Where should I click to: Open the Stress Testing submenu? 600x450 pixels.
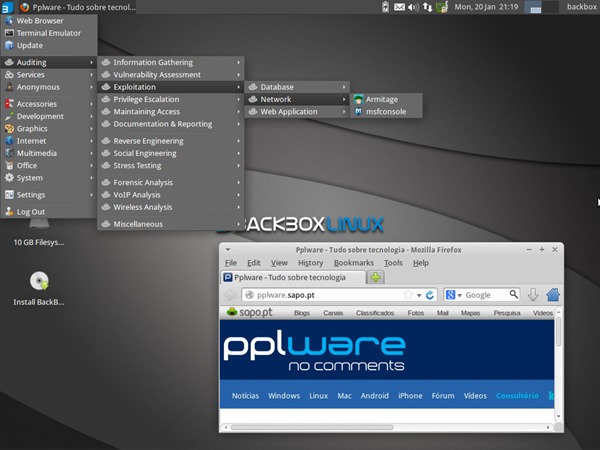click(x=171, y=166)
